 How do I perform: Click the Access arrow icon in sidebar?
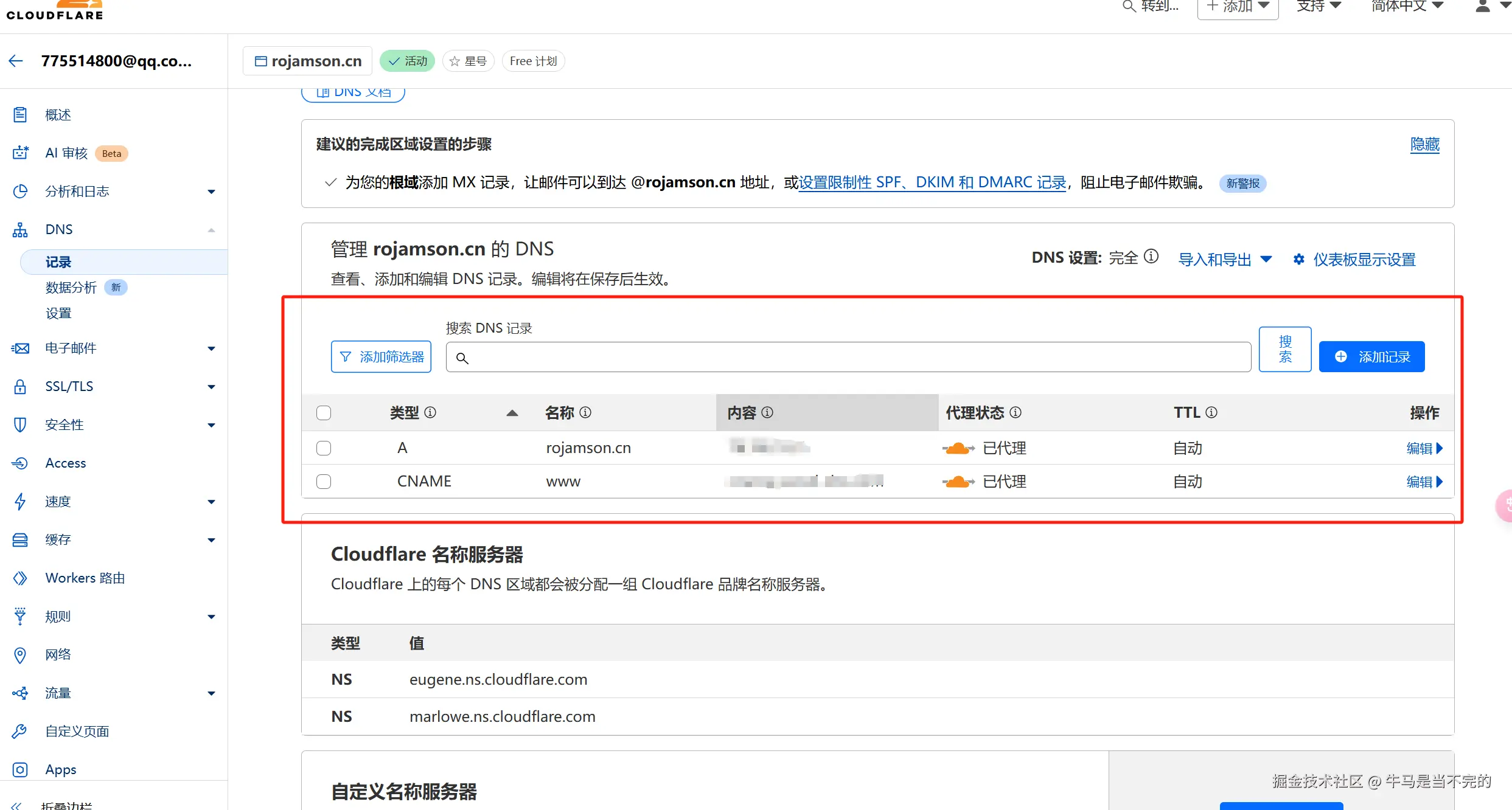tap(20, 463)
